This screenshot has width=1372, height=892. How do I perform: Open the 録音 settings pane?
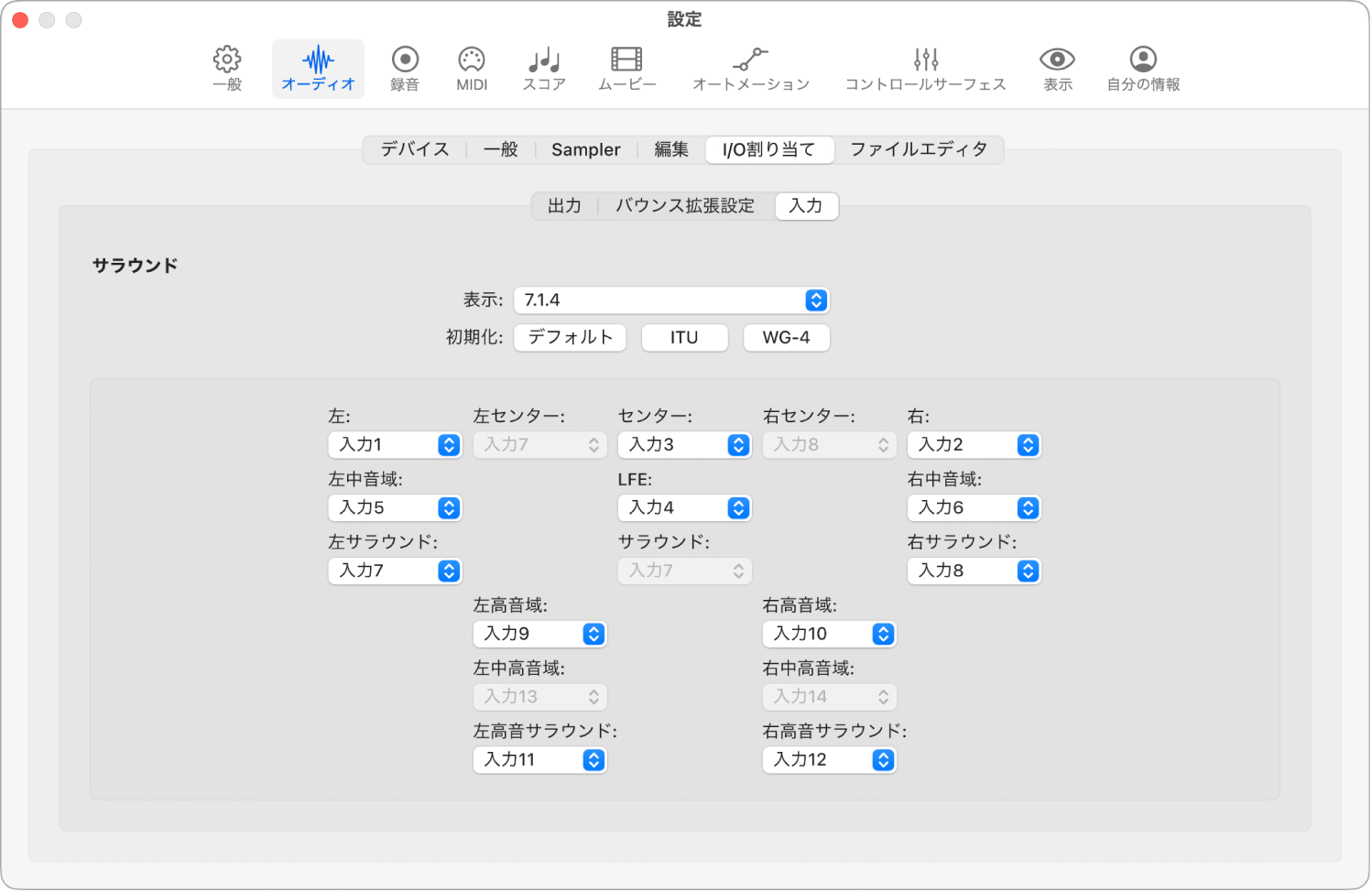[x=405, y=69]
